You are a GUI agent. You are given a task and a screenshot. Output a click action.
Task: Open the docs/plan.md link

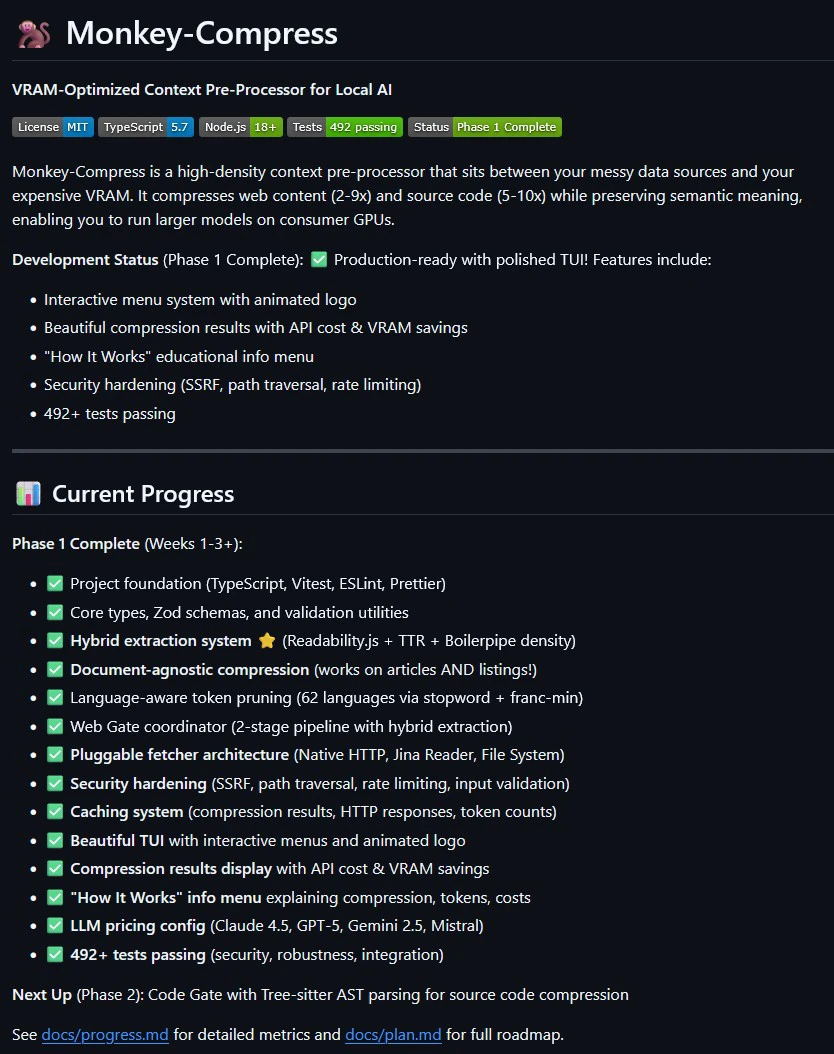tap(393, 1035)
